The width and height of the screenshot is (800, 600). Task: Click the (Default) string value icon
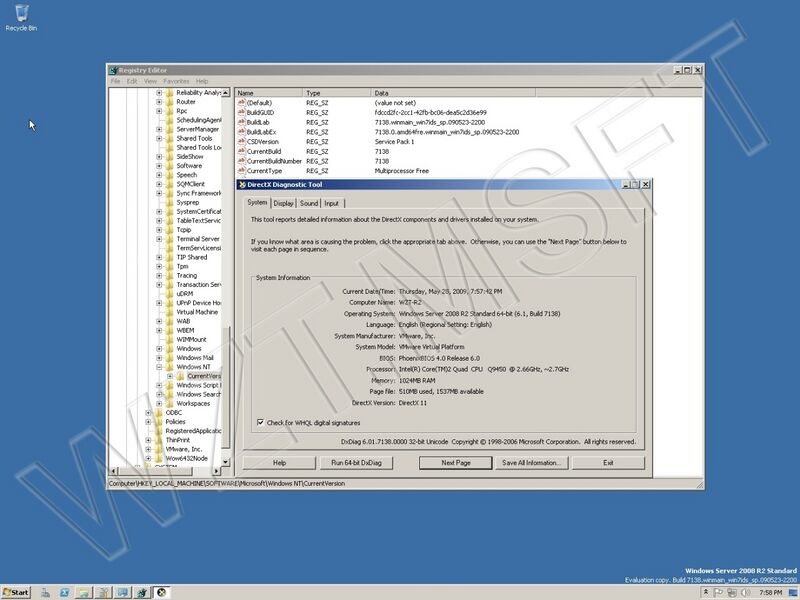pos(241,103)
